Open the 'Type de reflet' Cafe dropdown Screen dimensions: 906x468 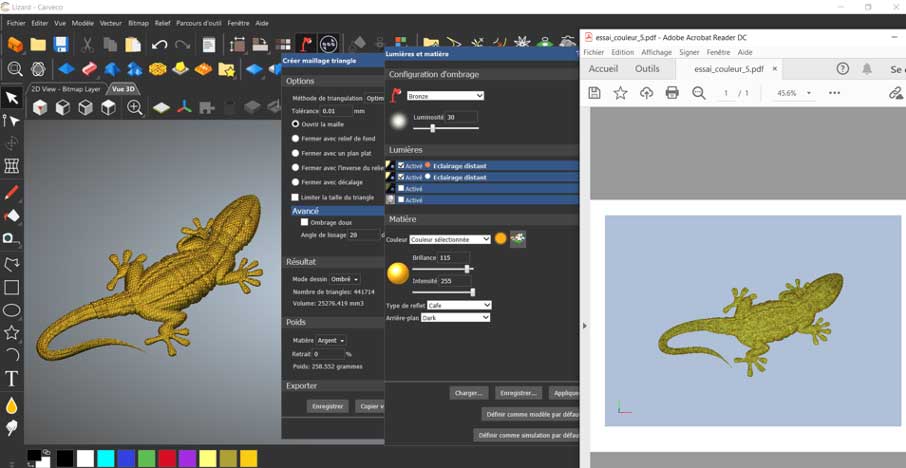[459, 305]
